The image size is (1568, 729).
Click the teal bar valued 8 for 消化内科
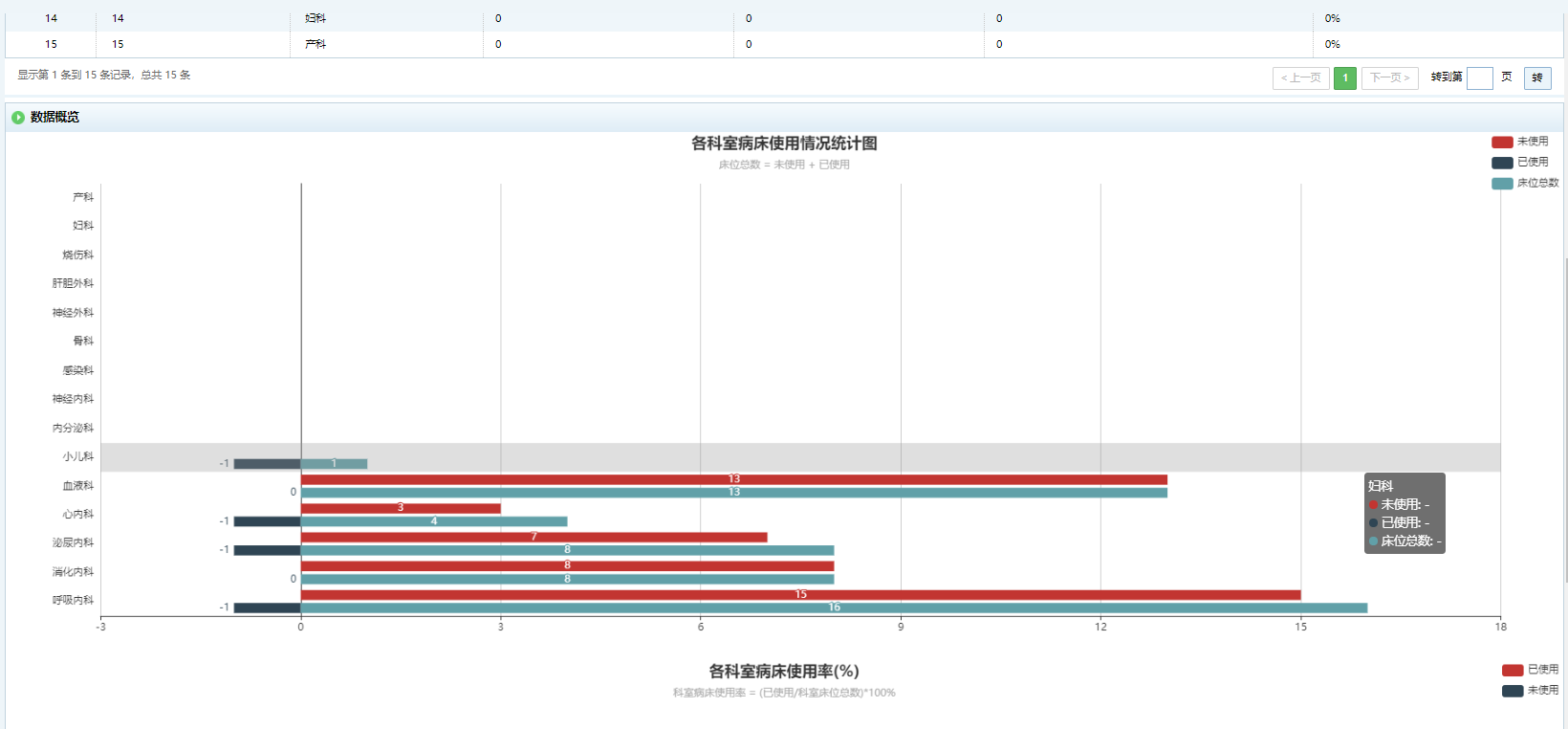pos(568,579)
